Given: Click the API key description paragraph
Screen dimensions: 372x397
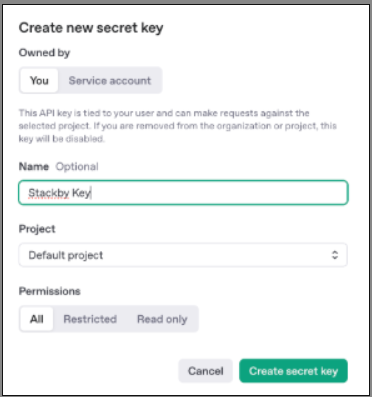Looking at the screenshot, I should (178, 126).
